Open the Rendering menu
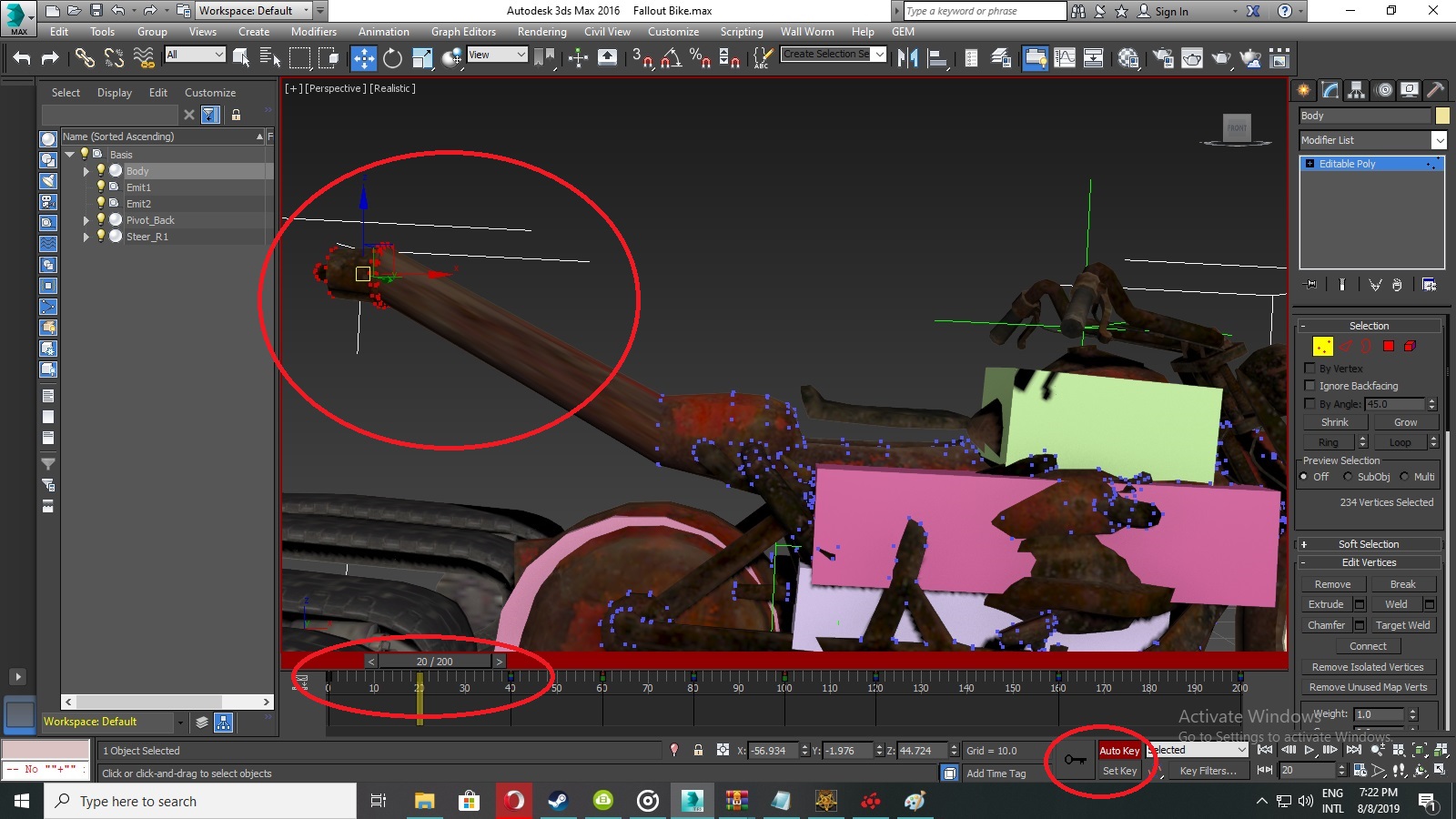The image size is (1456, 819). point(541,32)
